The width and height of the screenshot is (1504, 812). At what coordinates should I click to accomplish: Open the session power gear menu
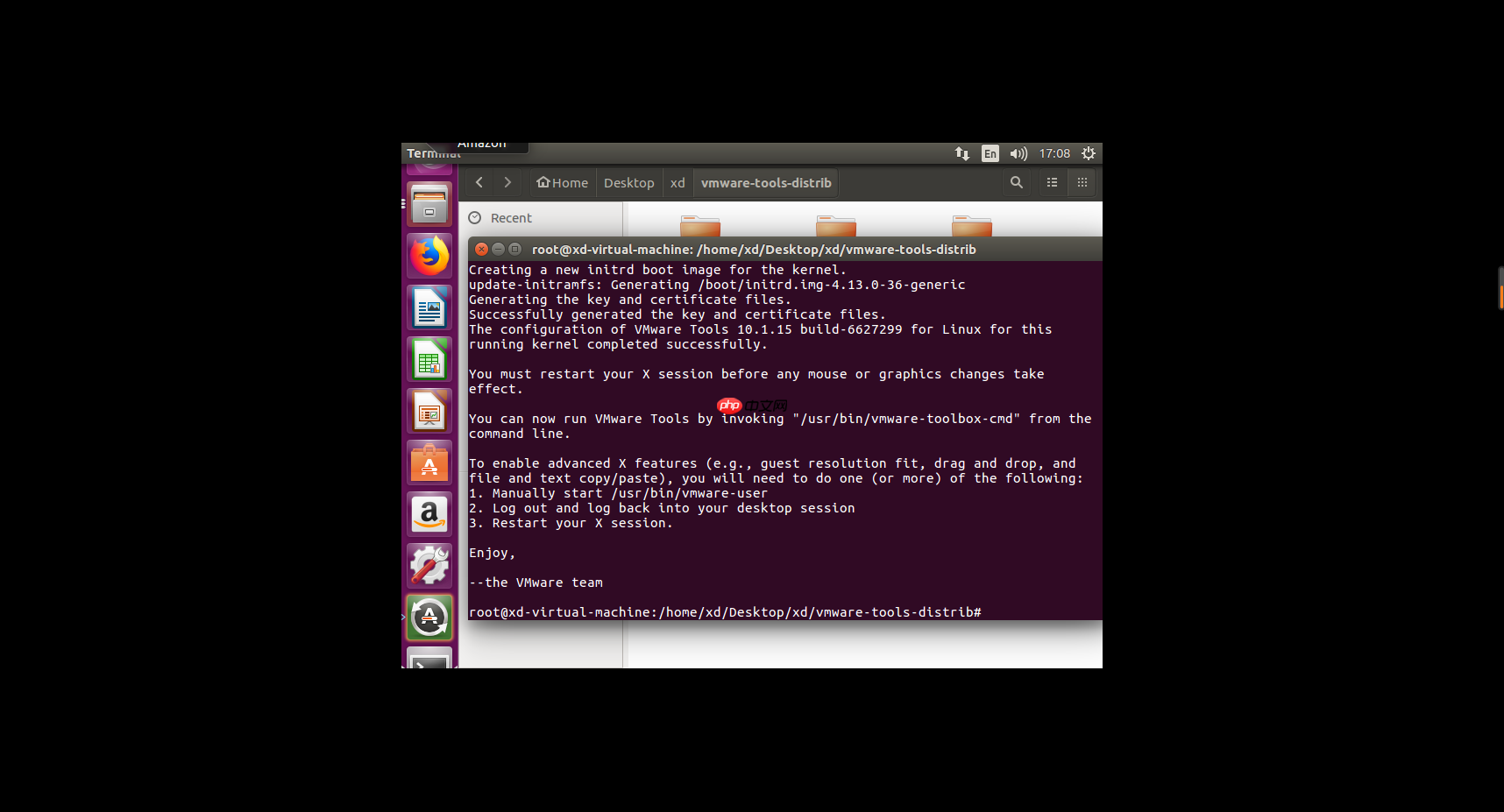(1088, 153)
